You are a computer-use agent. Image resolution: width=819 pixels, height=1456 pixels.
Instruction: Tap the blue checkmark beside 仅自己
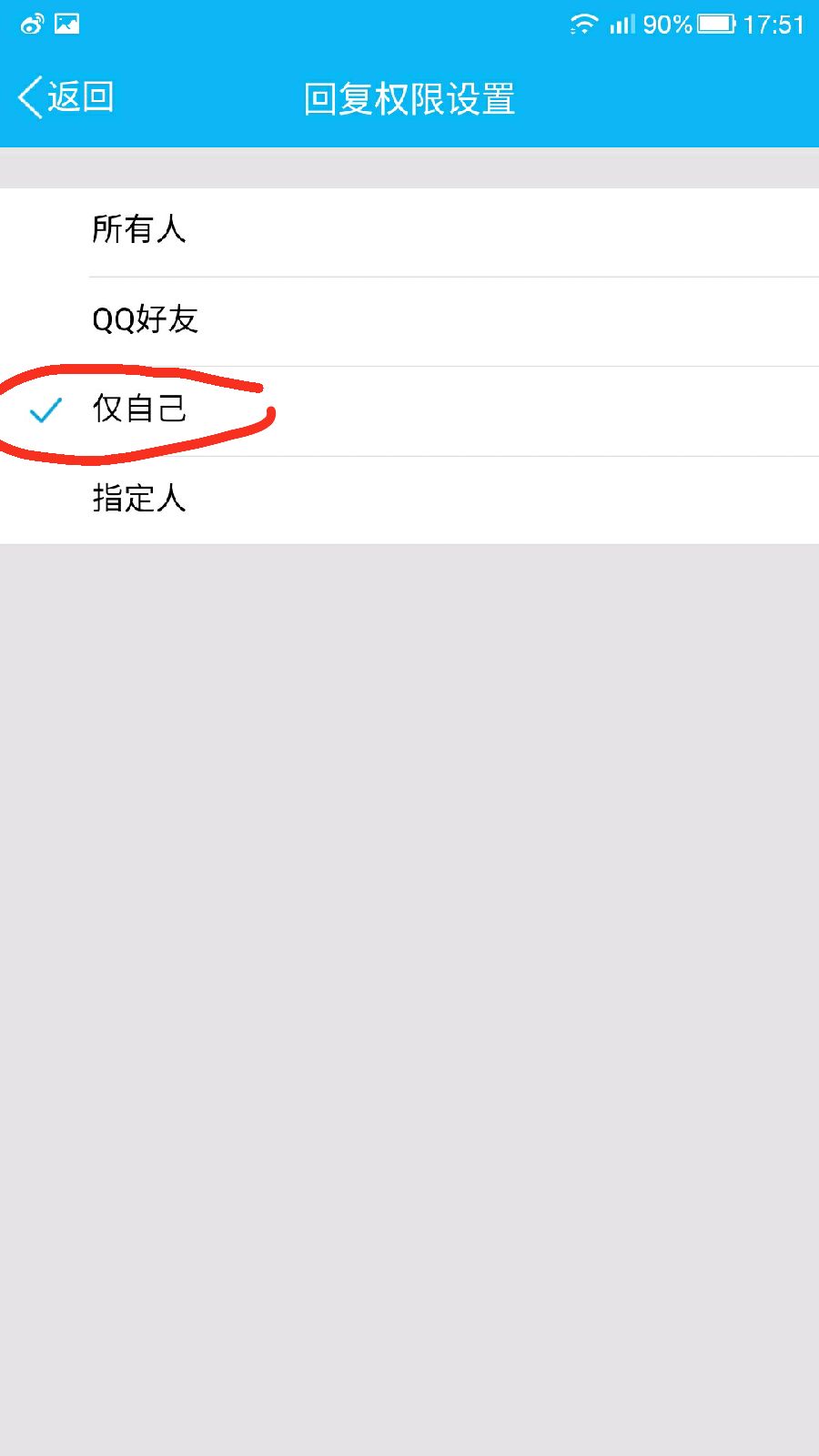coord(45,411)
